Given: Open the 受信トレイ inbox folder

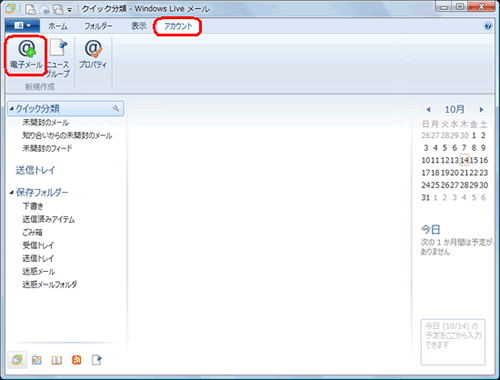Looking at the screenshot, I should (38, 245).
